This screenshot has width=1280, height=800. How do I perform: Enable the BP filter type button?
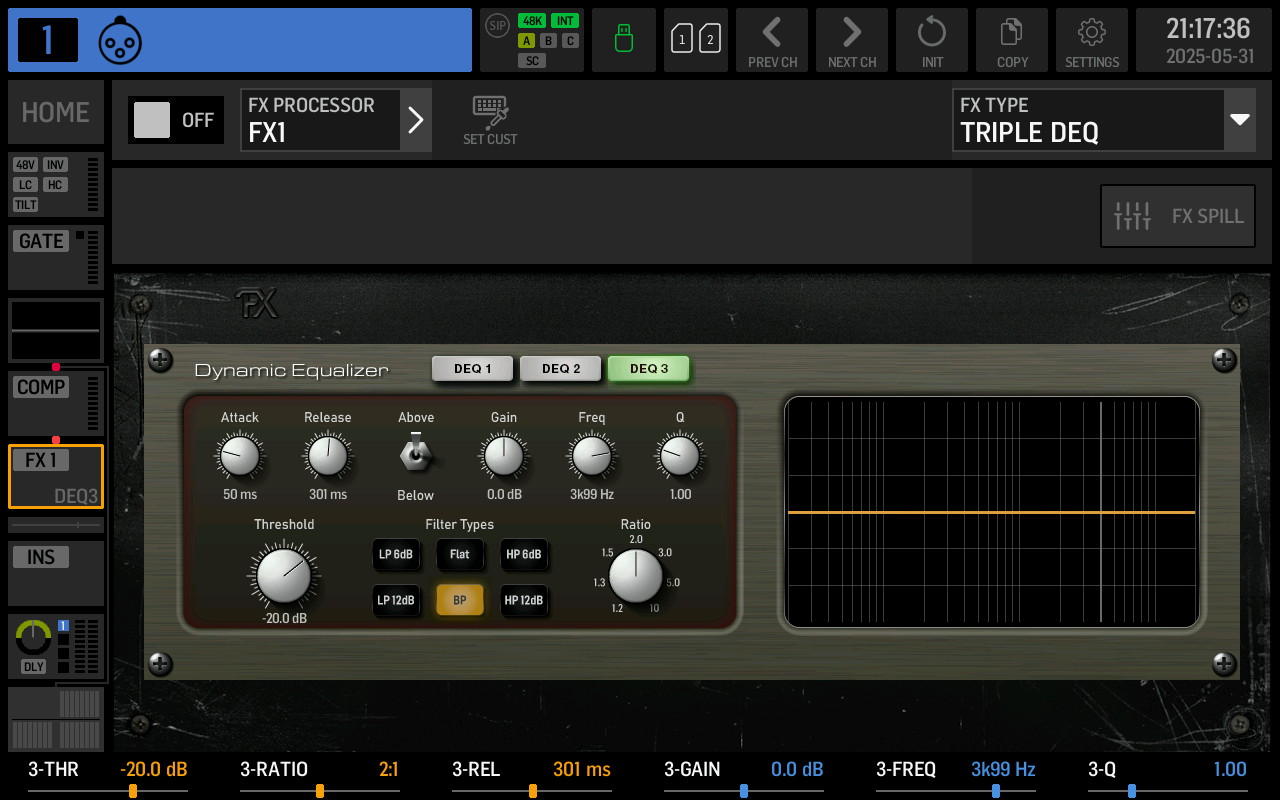[460, 600]
